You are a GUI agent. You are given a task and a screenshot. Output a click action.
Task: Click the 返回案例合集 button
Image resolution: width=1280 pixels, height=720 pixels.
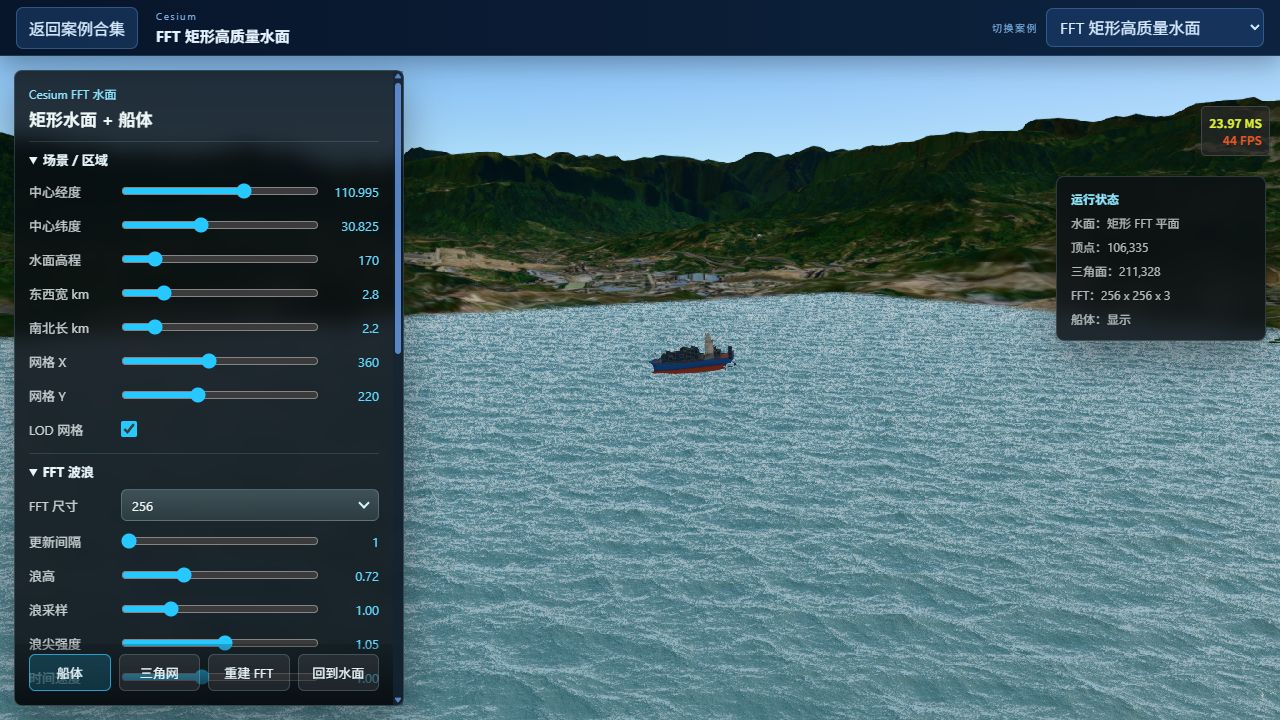(x=77, y=28)
